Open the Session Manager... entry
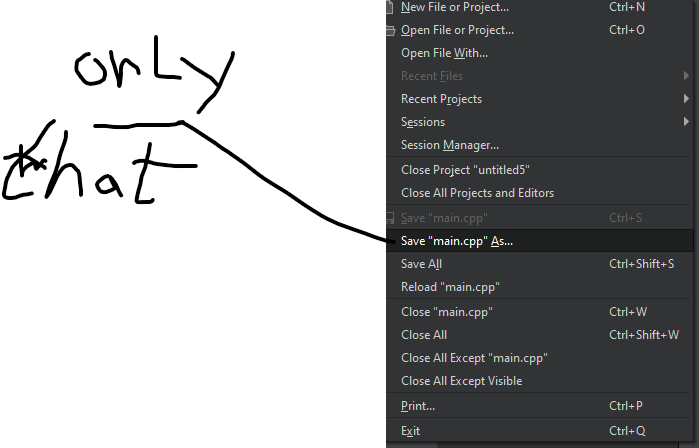Image resolution: width=699 pixels, height=448 pixels. click(449, 145)
